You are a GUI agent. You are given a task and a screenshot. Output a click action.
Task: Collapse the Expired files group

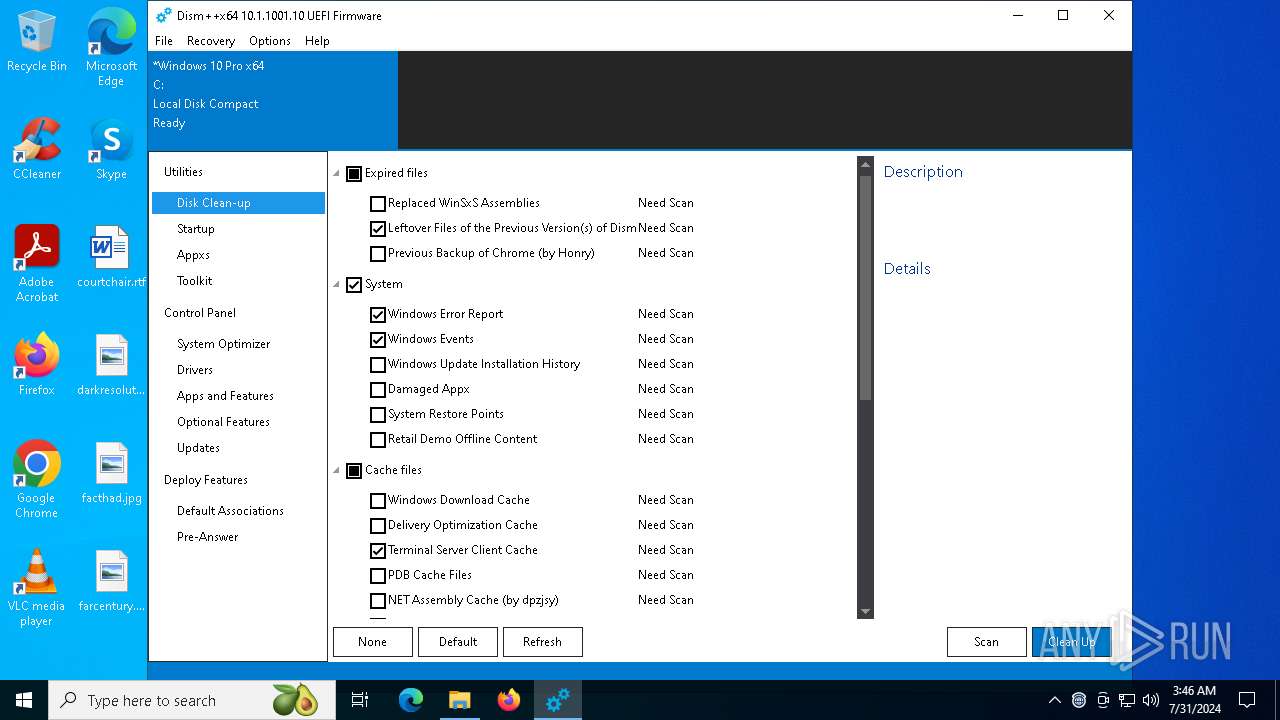337,174
